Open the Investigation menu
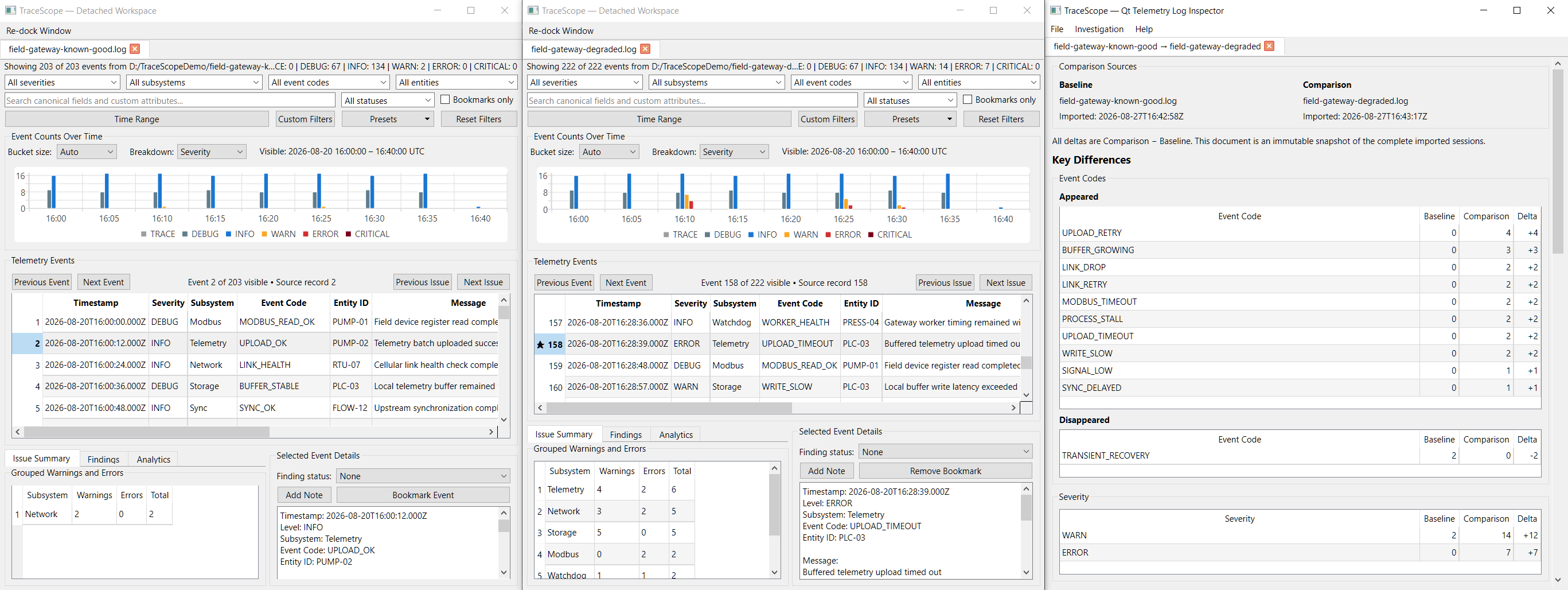The image size is (1568, 590). (1099, 29)
